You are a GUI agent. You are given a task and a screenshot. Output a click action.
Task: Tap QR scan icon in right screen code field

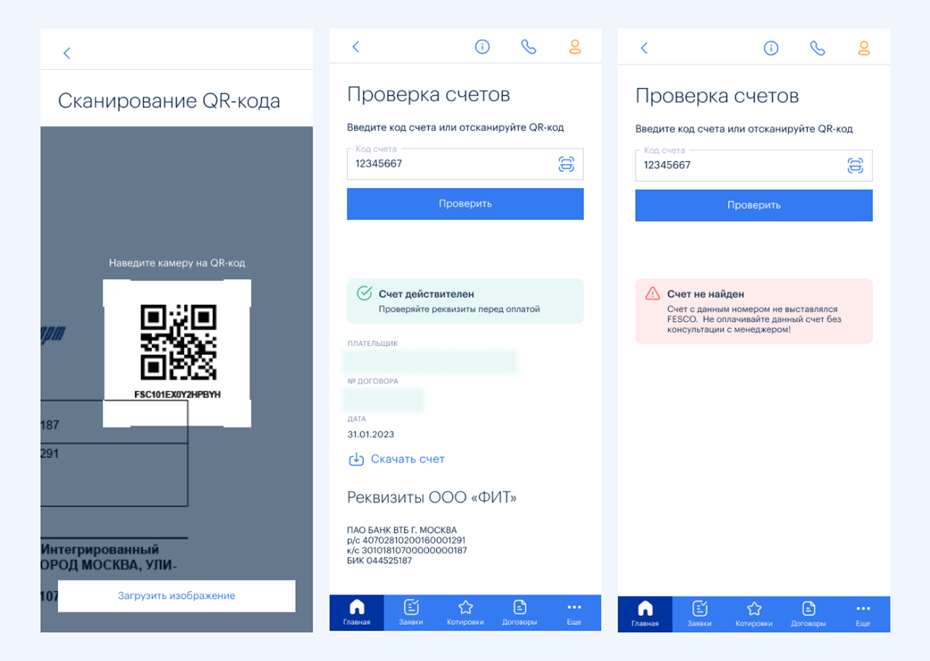(855, 166)
